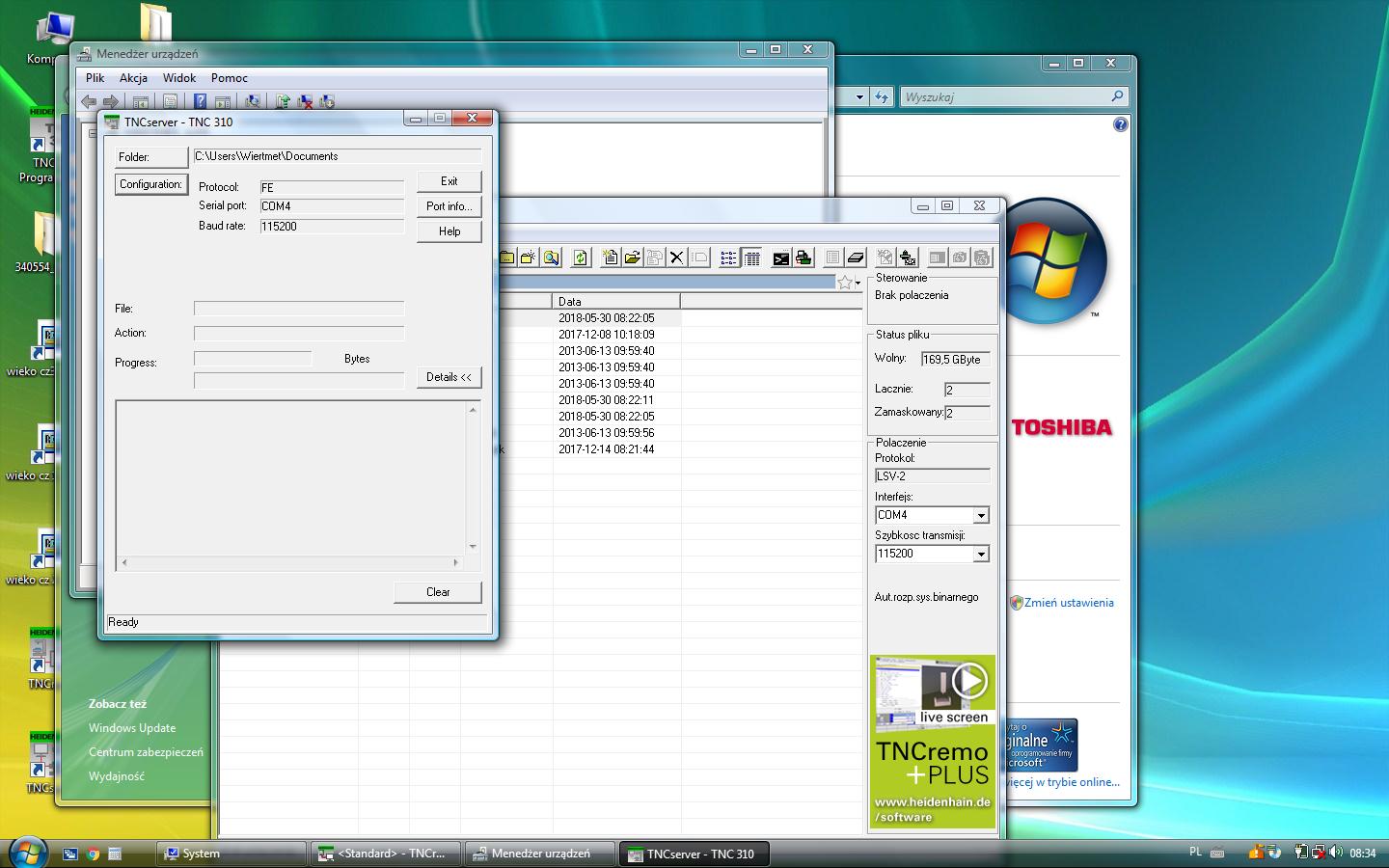The width and height of the screenshot is (1389, 868).
Task: Click the Wyszukaj search field
Action: (1005, 96)
